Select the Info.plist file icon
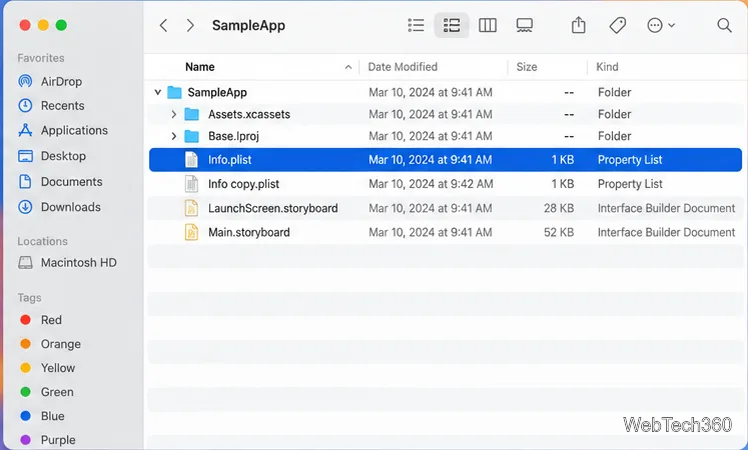Screen dimensions: 748x450 pyautogui.click(x=191, y=159)
